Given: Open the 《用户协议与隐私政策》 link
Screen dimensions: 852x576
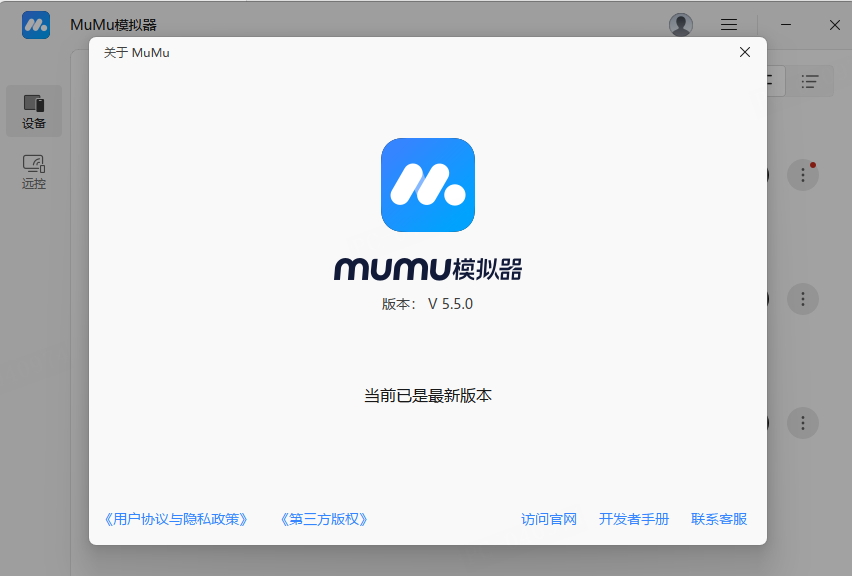Looking at the screenshot, I should 175,519.
